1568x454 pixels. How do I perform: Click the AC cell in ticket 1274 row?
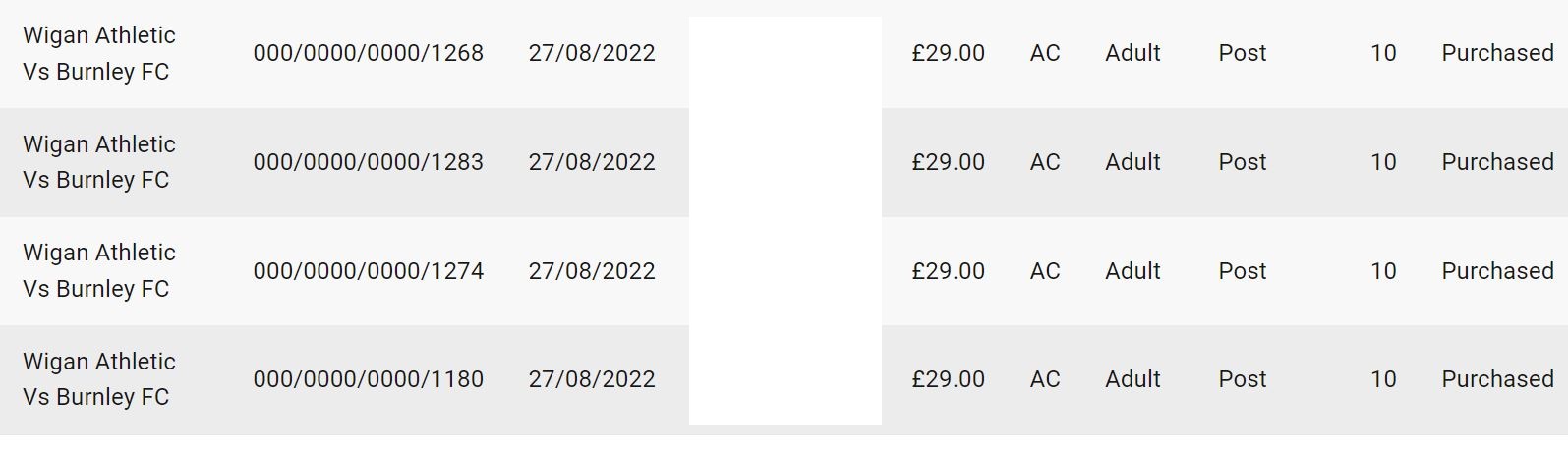point(1045,271)
